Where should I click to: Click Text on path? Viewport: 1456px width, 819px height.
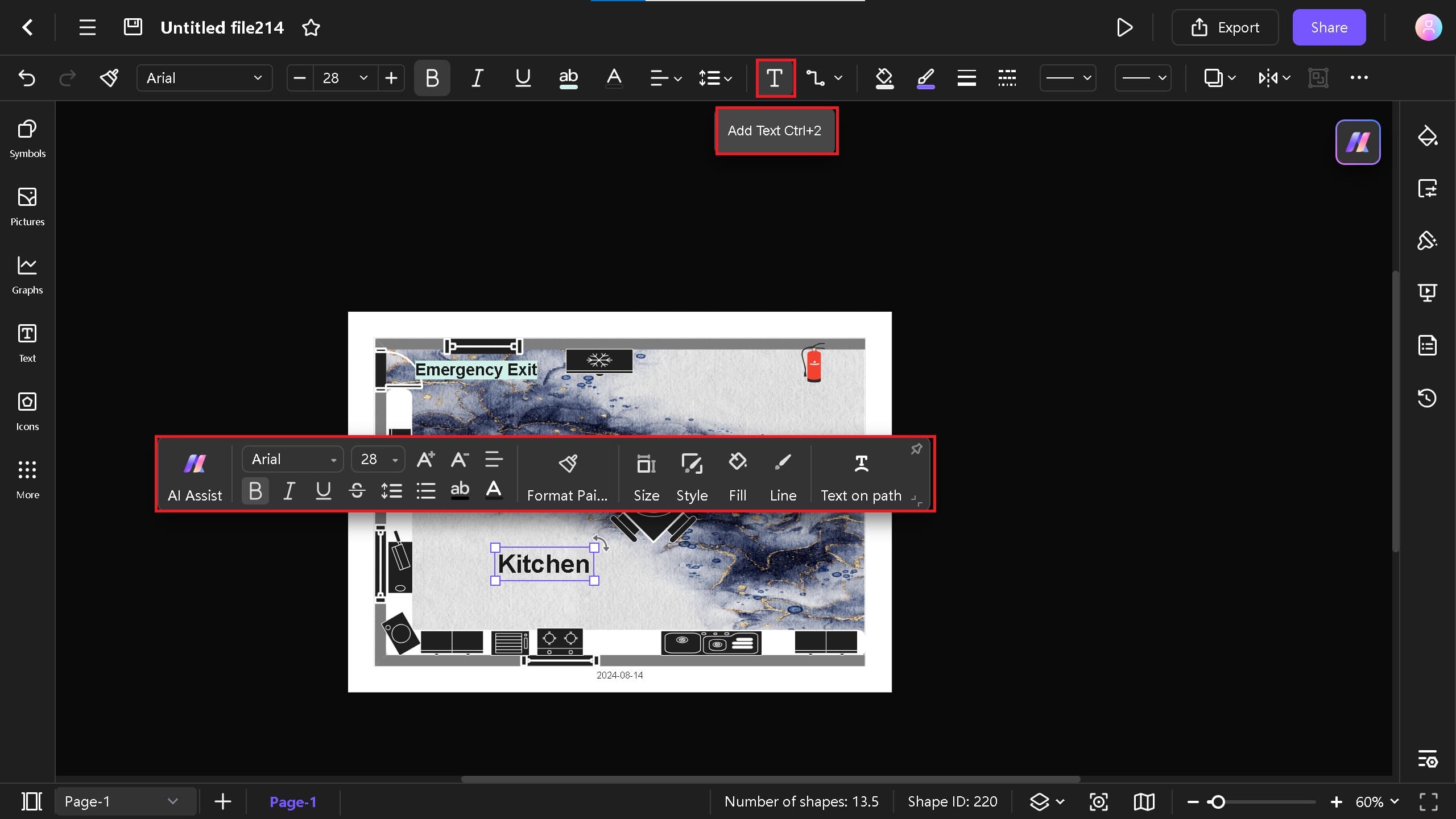(861, 477)
